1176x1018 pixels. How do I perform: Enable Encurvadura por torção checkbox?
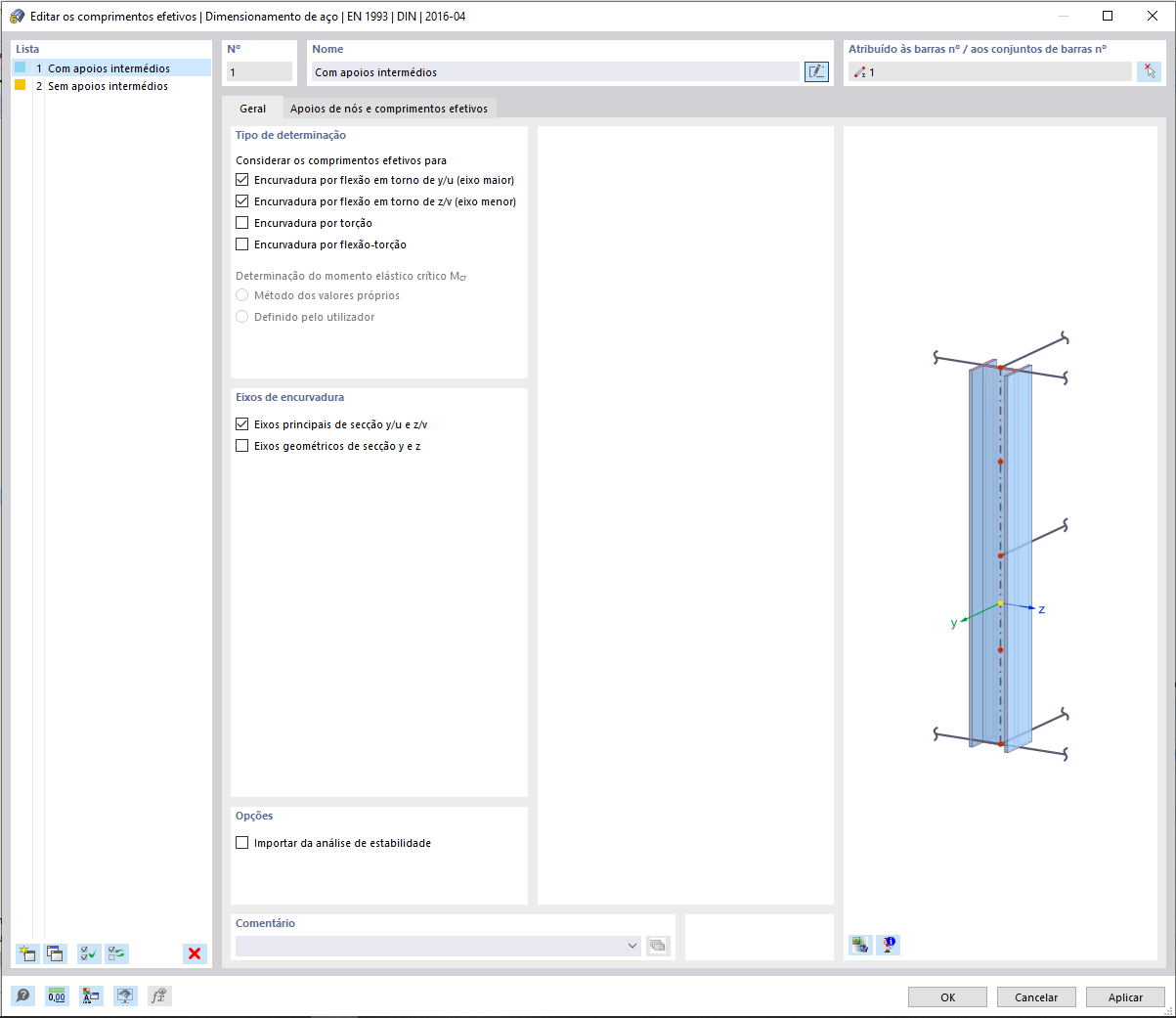click(x=242, y=223)
